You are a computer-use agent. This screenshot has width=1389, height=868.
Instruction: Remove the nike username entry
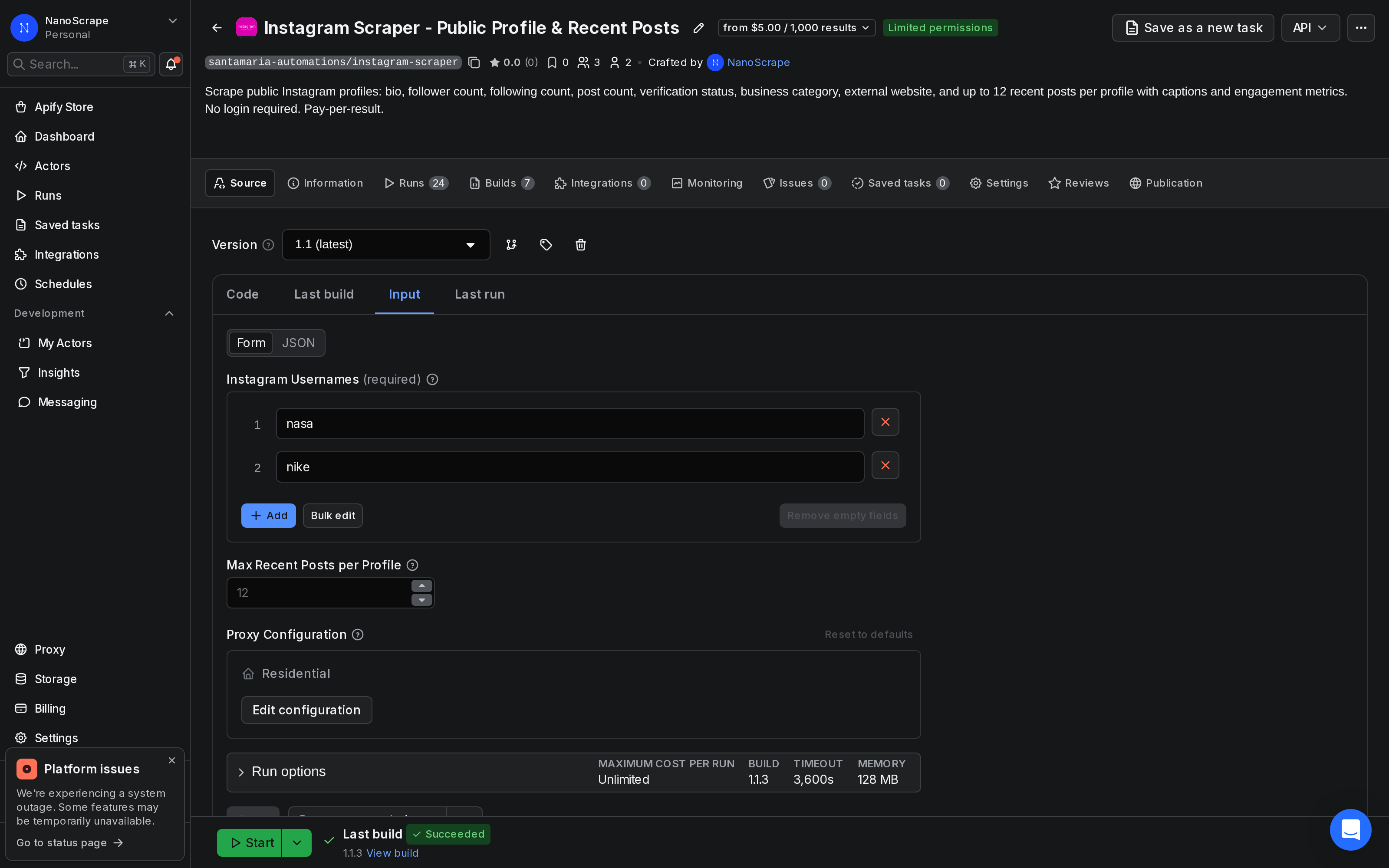[885, 466]
